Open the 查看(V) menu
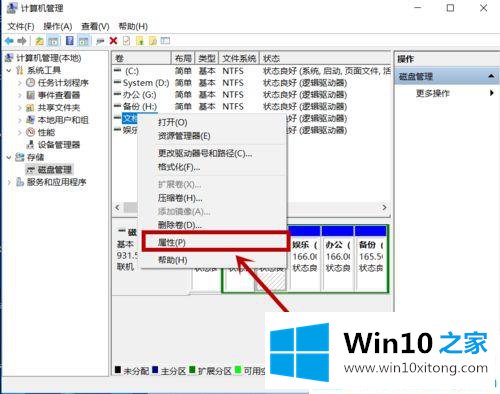The width and height of the screenshot is (500, 394). point(95,26)
